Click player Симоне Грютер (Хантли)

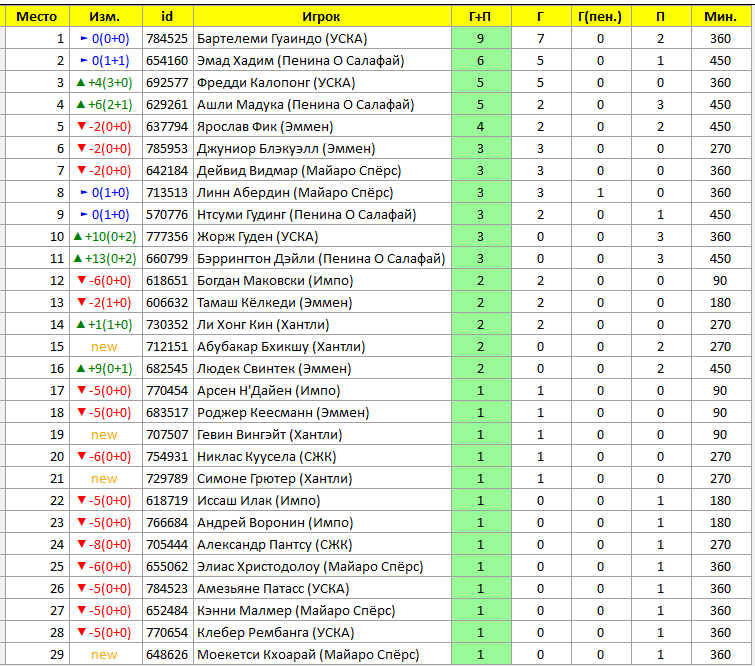click(274, 479)
